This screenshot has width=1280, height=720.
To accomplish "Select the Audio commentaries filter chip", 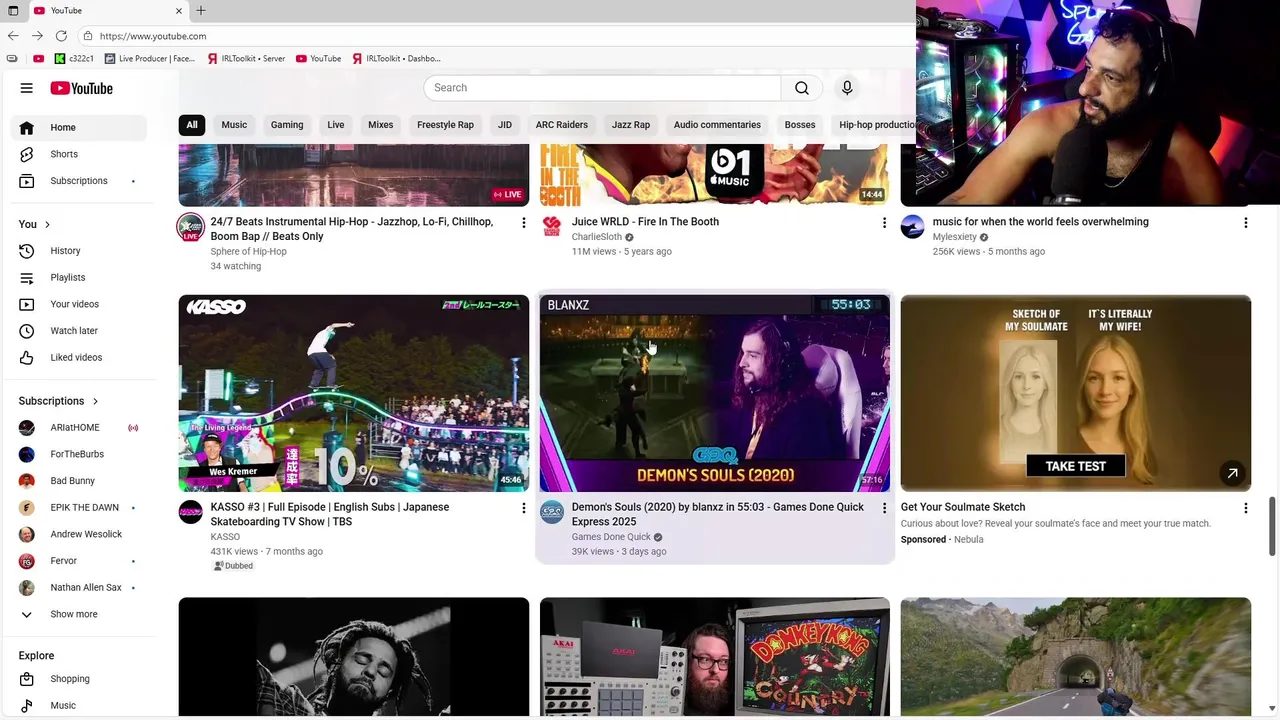I will click(717, 125).
